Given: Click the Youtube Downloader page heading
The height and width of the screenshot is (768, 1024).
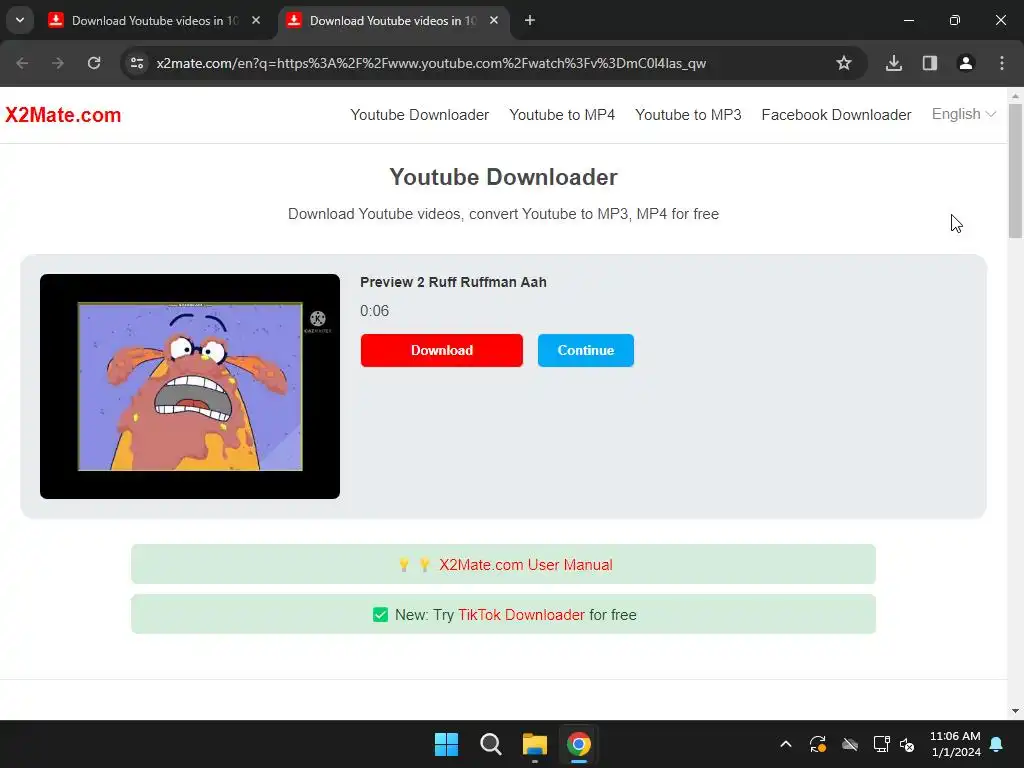Looking at the screenshot, I should (504, 177).
